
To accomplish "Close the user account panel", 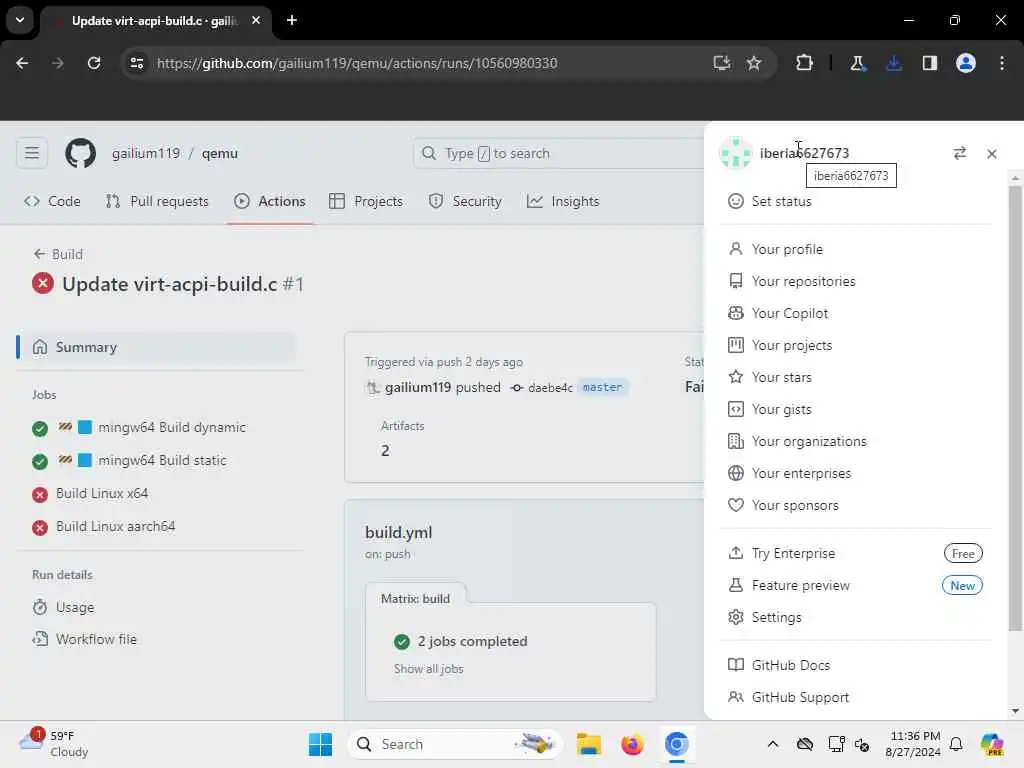I will click(x=991, y=153).
